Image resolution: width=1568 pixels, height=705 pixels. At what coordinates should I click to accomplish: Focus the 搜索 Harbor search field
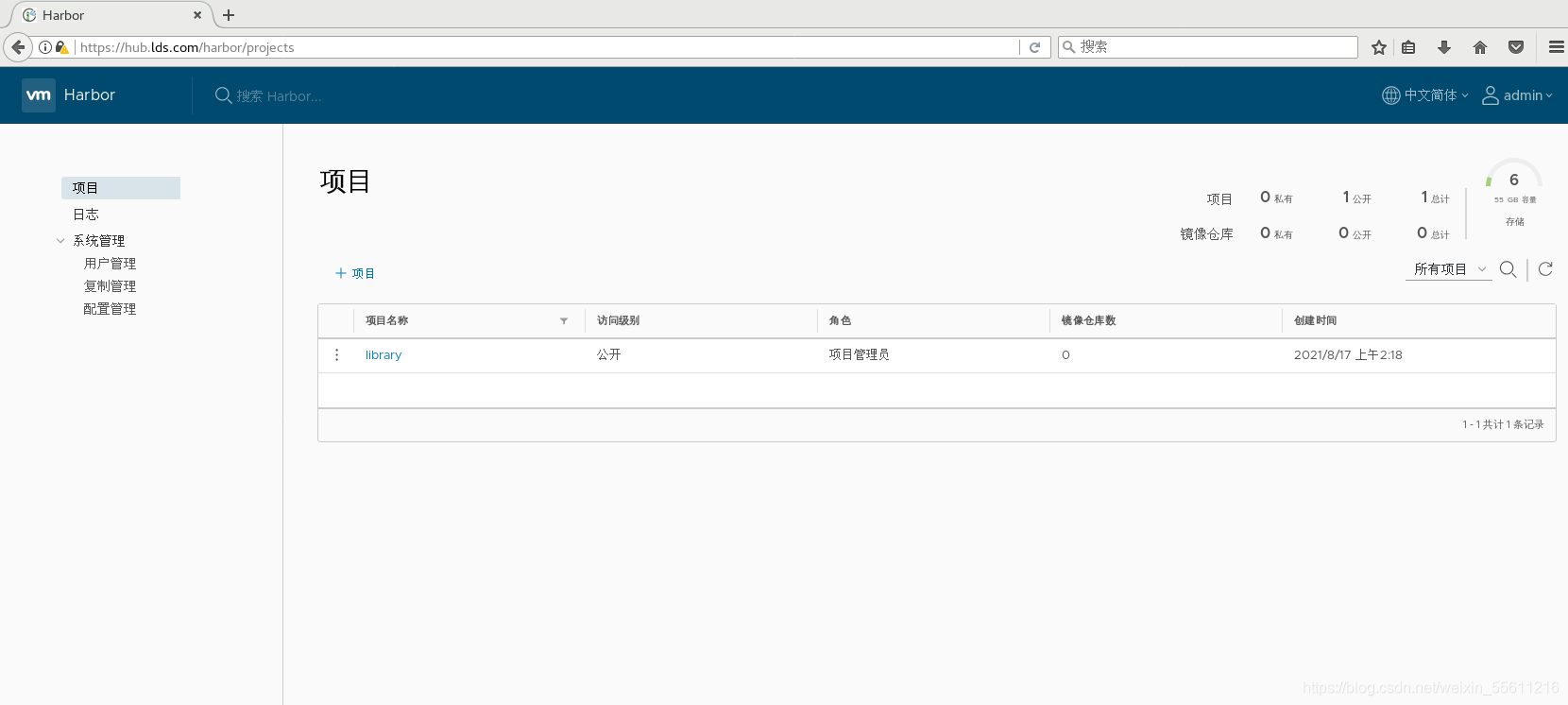tap(279, 95)
